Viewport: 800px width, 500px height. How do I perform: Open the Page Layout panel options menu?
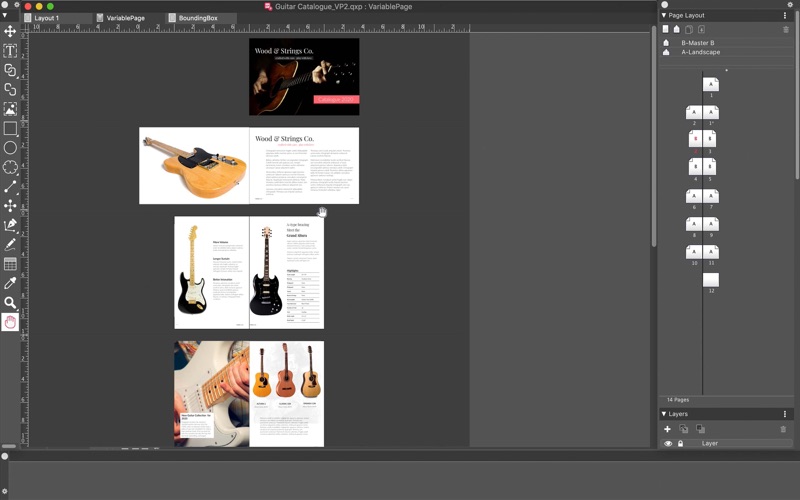pyautogui.click(x=785, y=16)
